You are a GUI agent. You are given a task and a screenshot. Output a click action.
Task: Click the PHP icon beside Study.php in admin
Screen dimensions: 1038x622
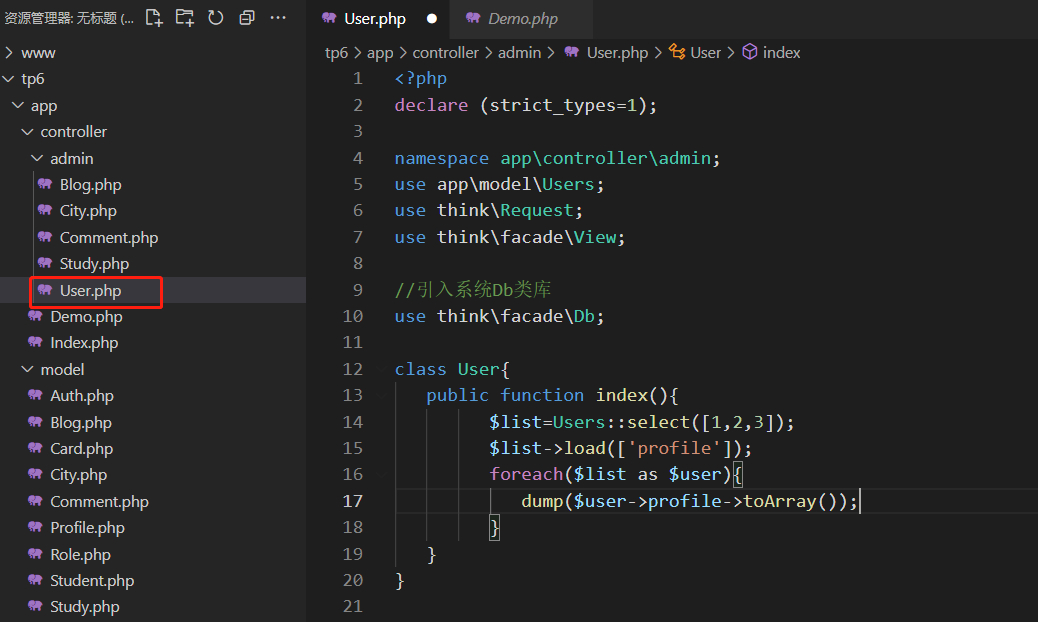coord(45,263)
